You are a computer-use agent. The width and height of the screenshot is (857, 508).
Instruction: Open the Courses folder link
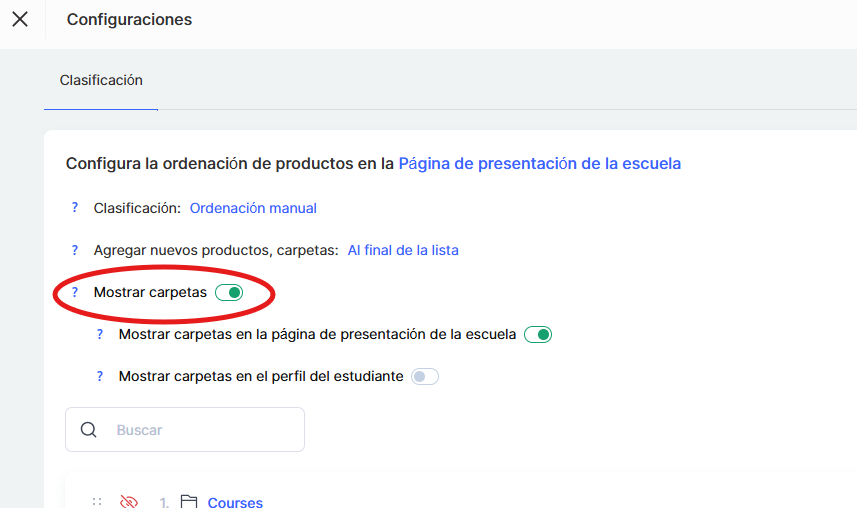click(x=235, y=502)
